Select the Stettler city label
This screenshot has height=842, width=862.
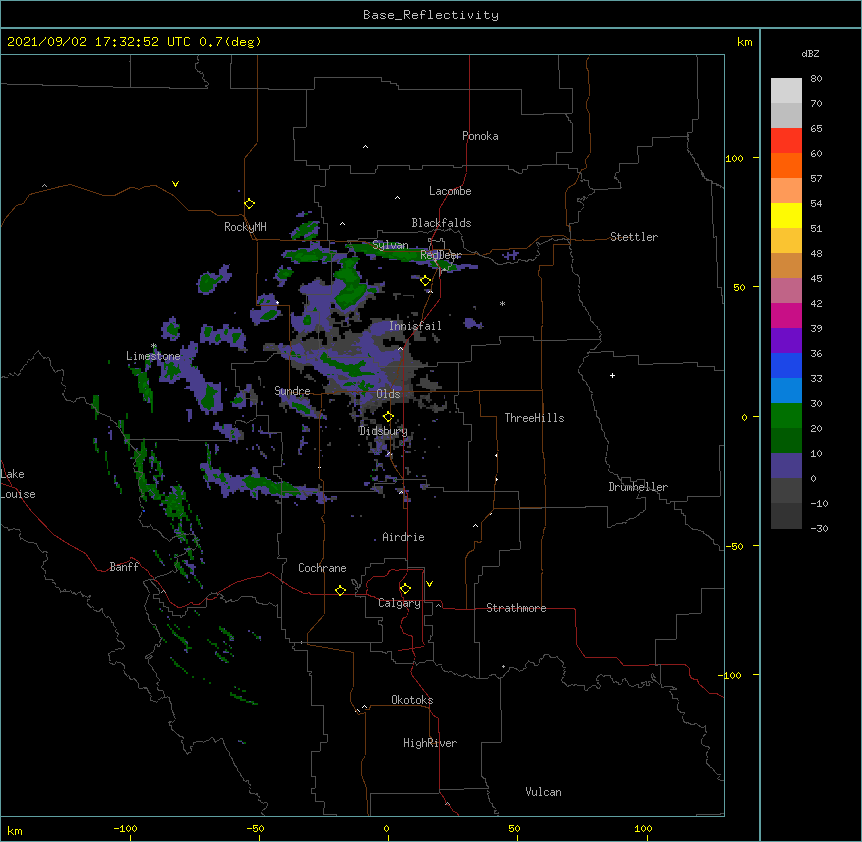(634, 237)
